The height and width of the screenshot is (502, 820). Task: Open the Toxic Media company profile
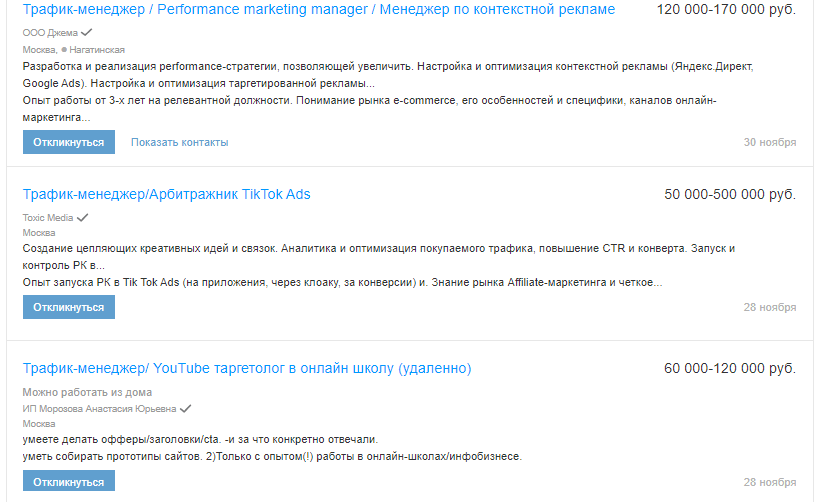(x=48, y=217)
